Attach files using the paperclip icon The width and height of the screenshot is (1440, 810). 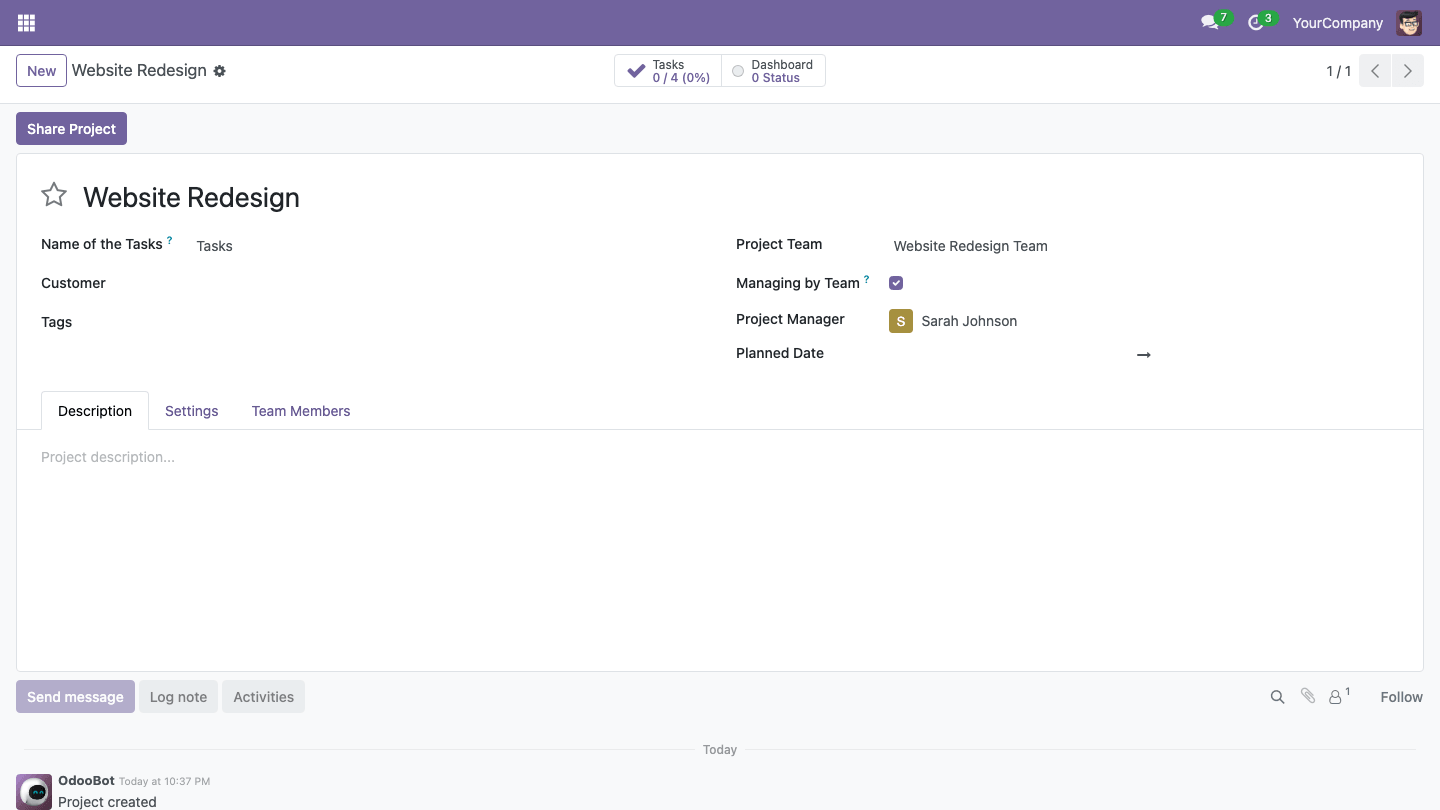pos(1308,696)
